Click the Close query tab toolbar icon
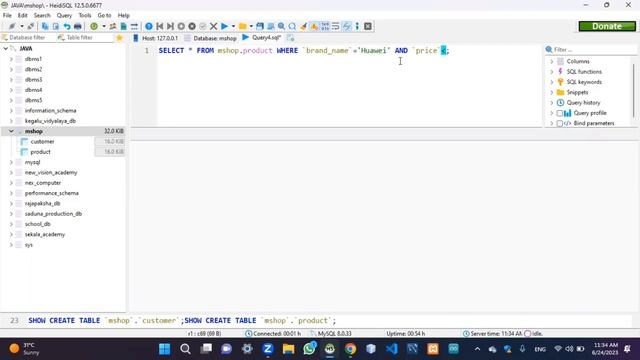 (x=368, y=27)
